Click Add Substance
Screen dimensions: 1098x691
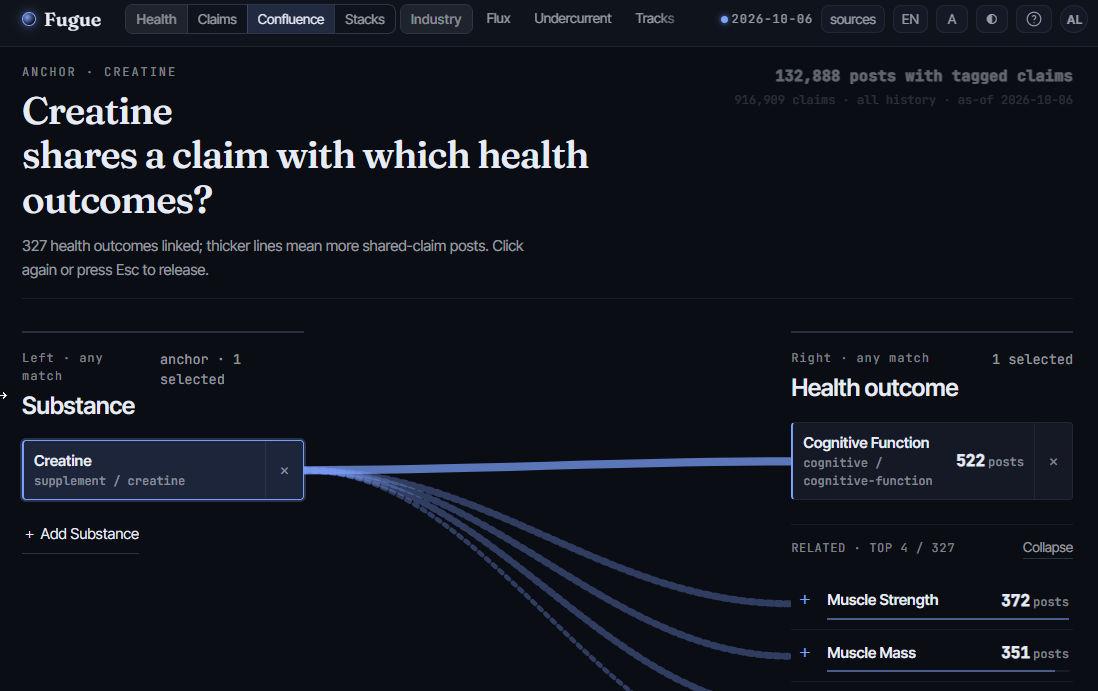coord(81,534)
